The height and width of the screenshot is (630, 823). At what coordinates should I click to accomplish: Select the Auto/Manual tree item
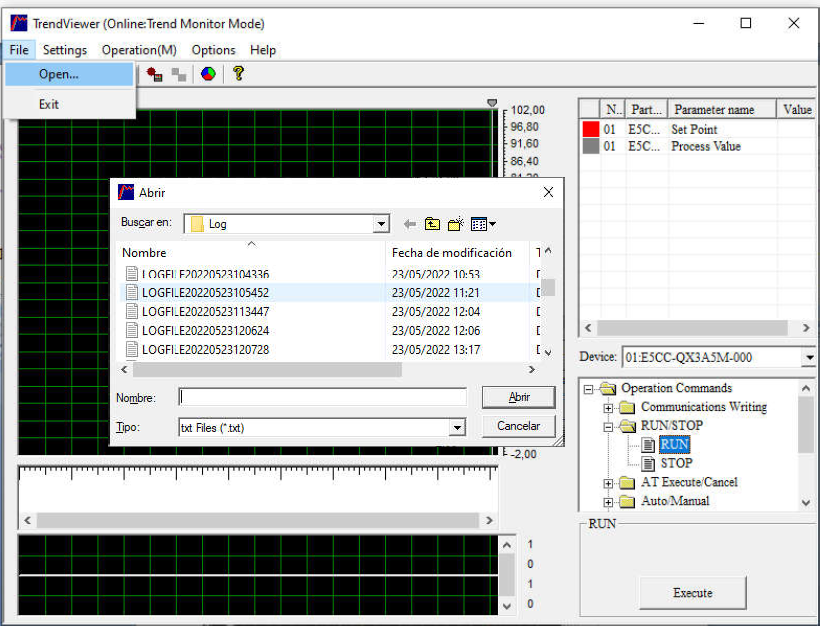[x=675, y=501]
